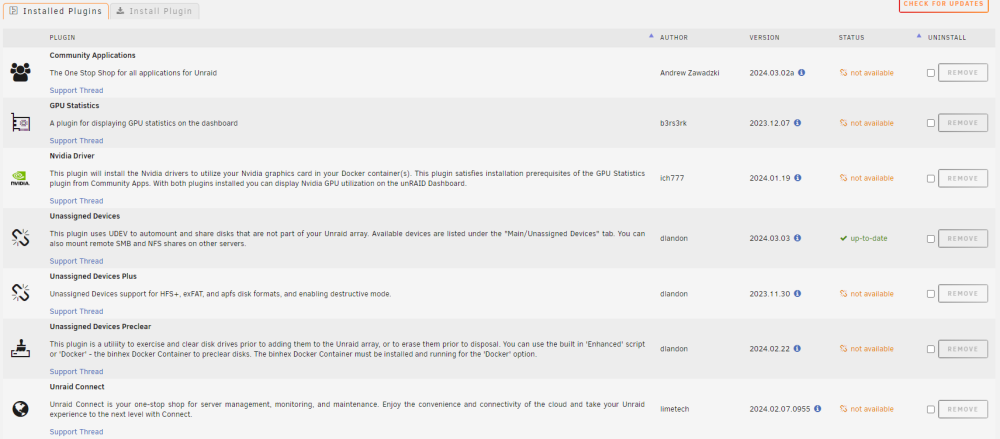Sort by the Plugin column arrow
The image size is (1000, 439).
coord(651,36)
